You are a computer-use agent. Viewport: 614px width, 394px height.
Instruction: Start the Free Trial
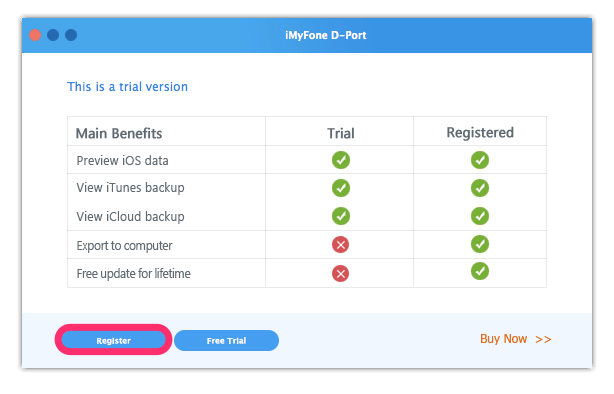tap(226, 340)
